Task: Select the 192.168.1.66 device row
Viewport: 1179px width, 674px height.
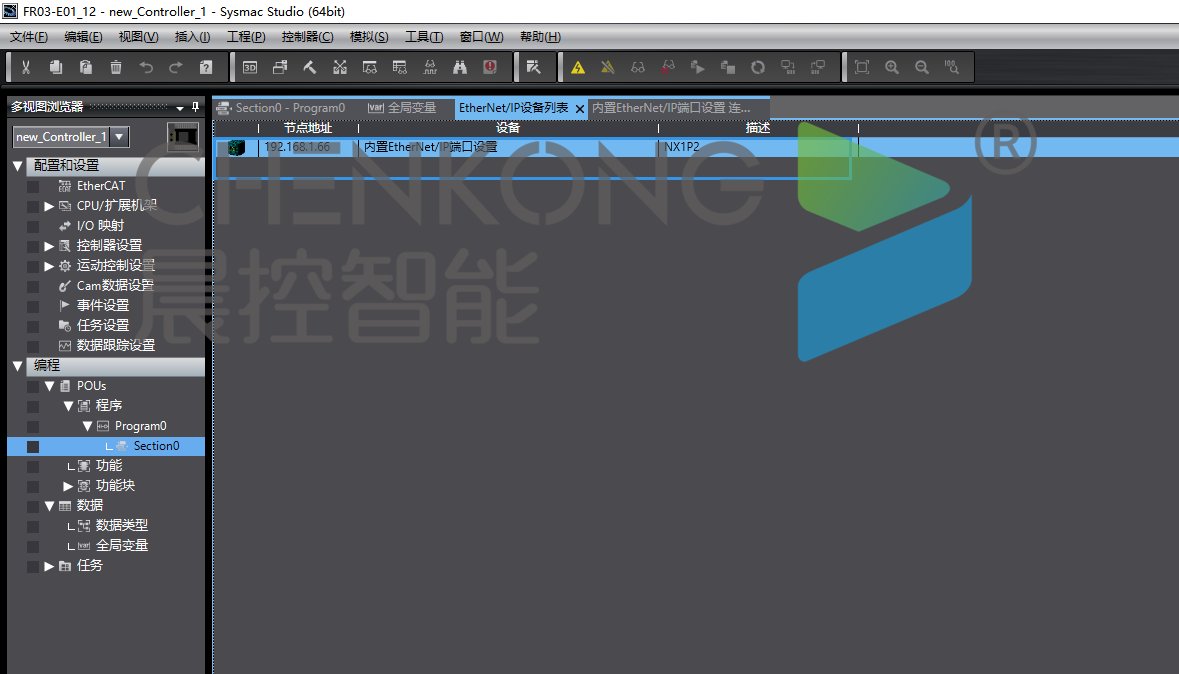Action: (297, 147)
